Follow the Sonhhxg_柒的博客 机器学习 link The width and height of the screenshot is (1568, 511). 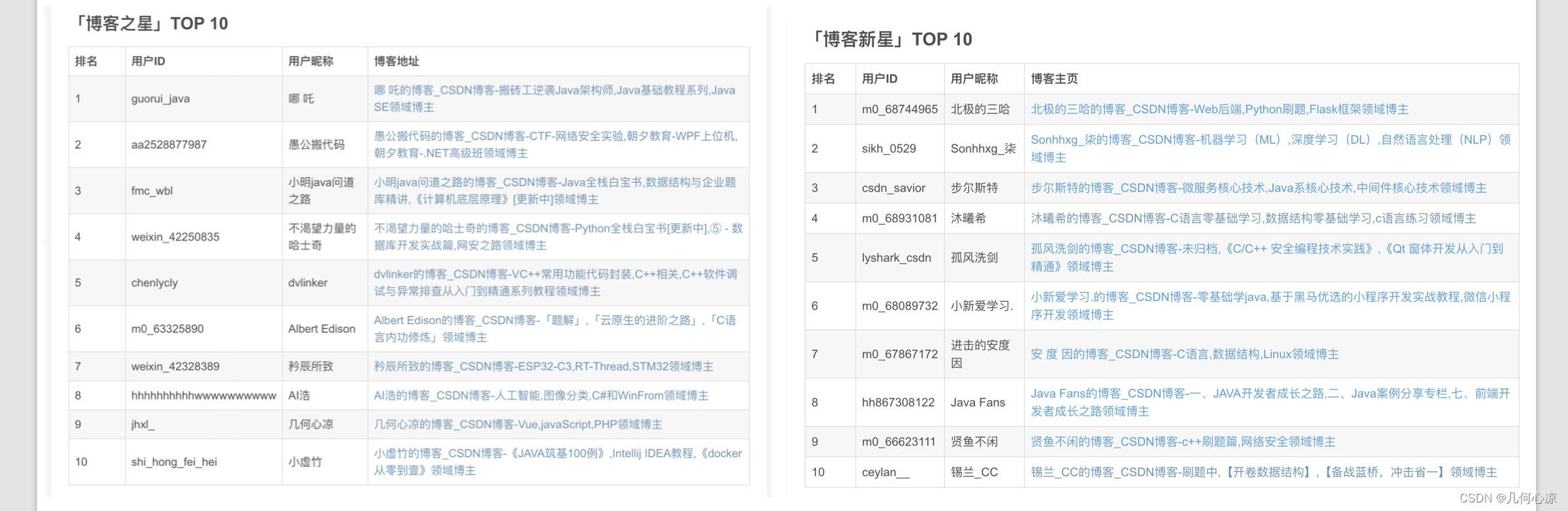[x=1270, y=148]
